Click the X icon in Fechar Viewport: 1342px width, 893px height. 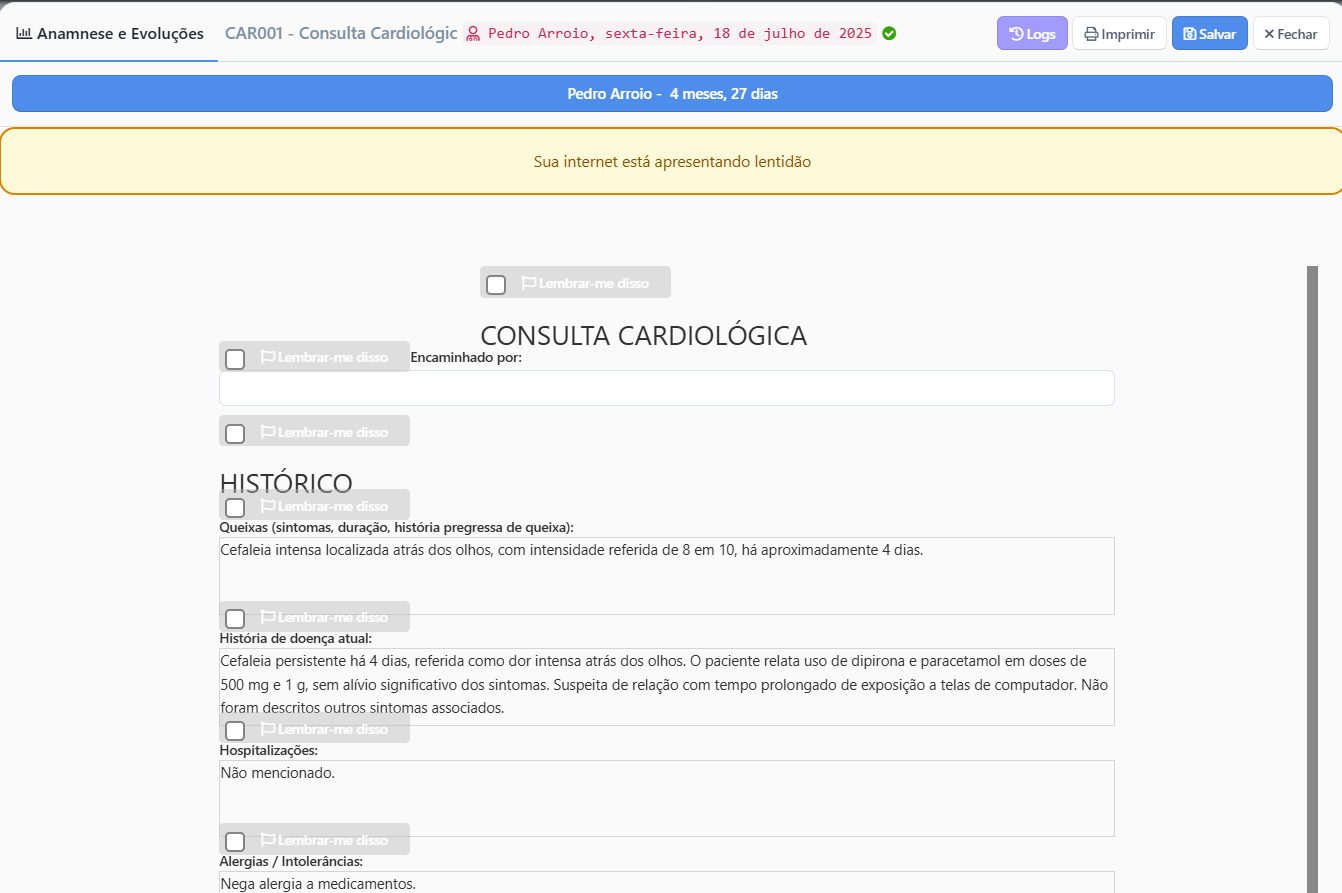[1269, 34]
